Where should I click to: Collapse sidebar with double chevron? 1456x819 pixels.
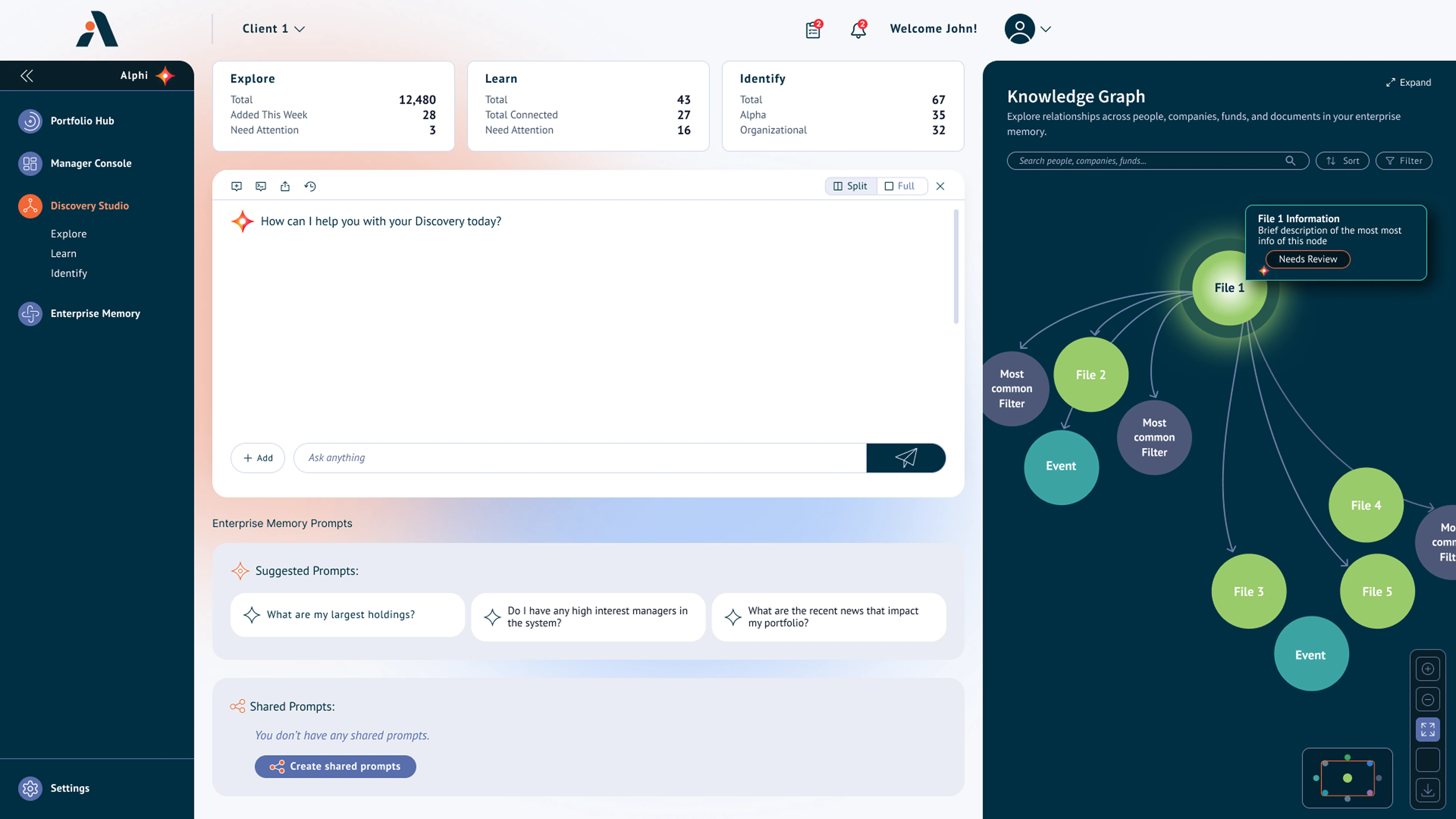coord(27,76)
